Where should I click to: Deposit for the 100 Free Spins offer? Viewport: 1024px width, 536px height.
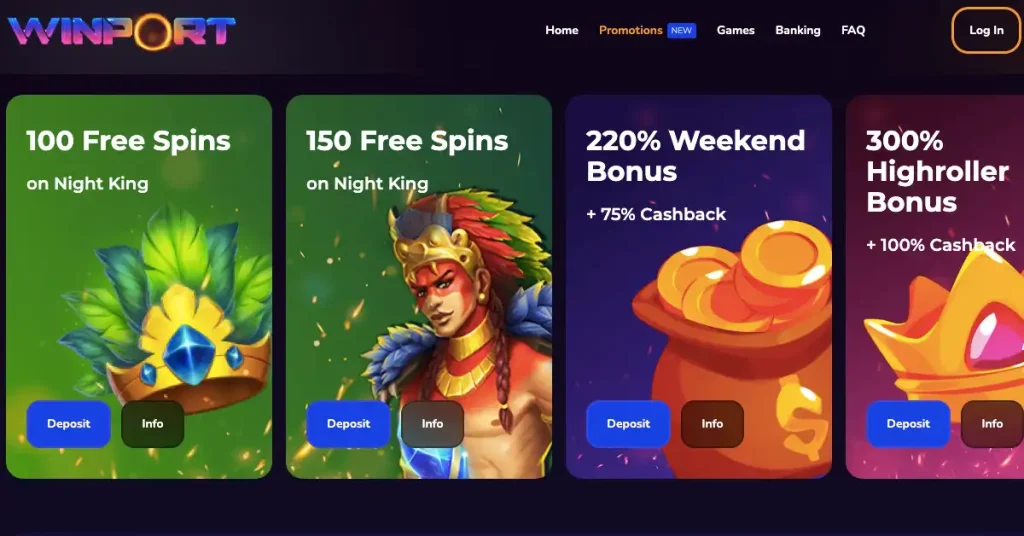69,424
